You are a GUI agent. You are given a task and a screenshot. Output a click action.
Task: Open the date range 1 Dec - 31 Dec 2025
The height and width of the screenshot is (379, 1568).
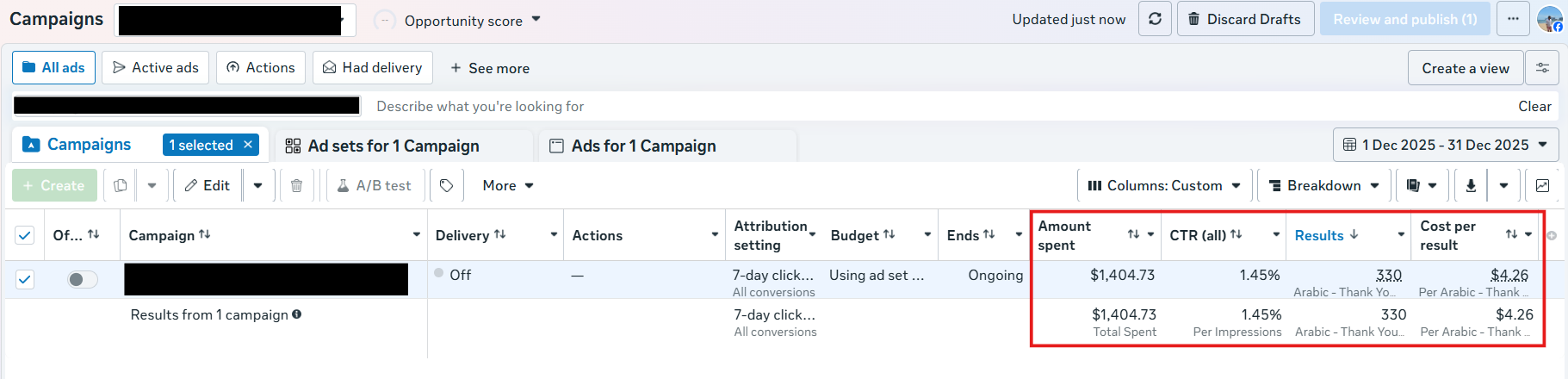(1446, 145)
